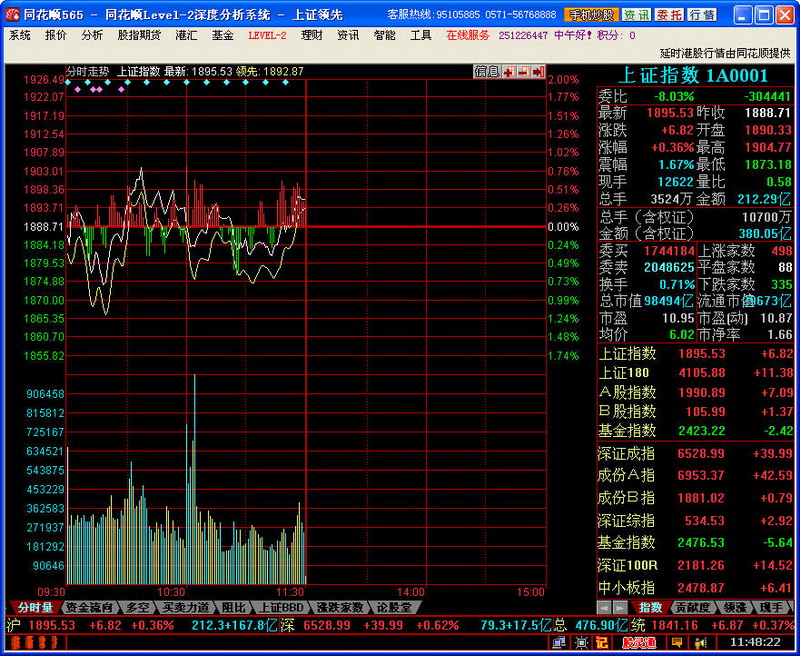Image resolution: width=800 pixels, height=656 pixels.
Task: Open the 系统 menu
Action: 20,35
